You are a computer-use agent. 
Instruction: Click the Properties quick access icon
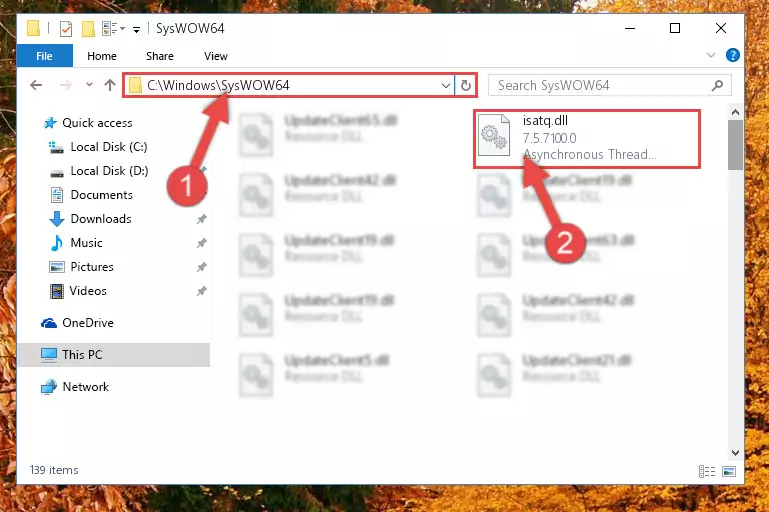tap(66, 29)
